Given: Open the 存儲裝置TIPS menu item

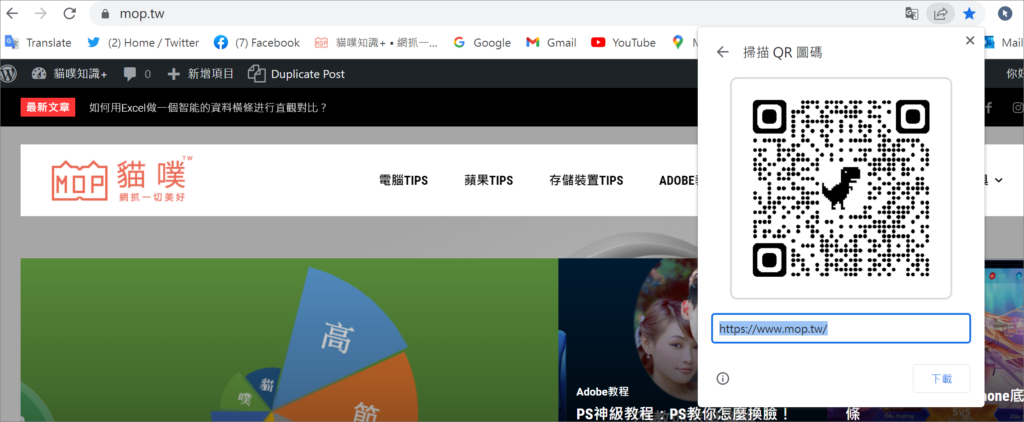Looking at the screenshot, I should [586, 180].
